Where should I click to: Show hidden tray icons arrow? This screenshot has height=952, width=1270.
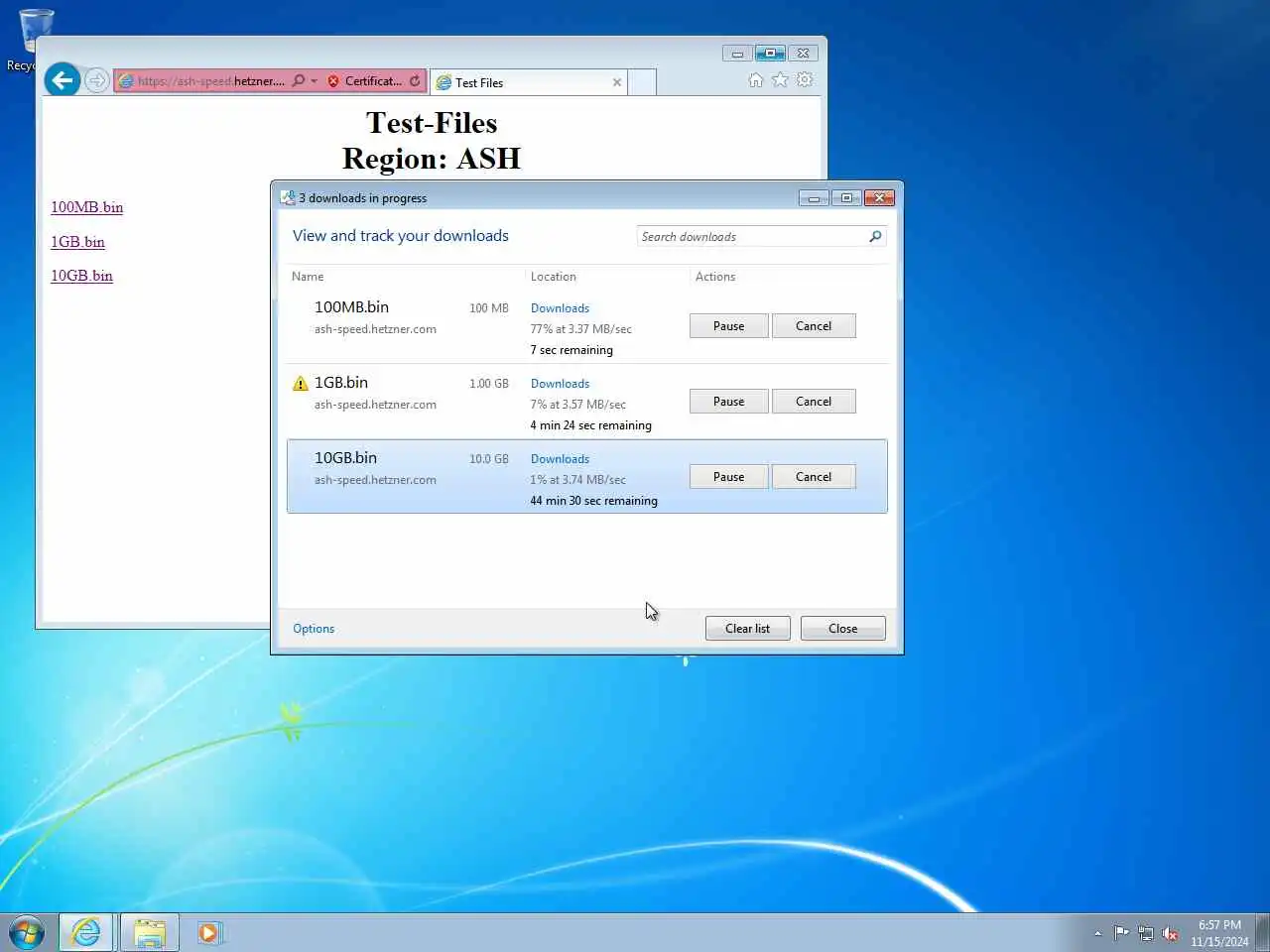[1097, 933]
